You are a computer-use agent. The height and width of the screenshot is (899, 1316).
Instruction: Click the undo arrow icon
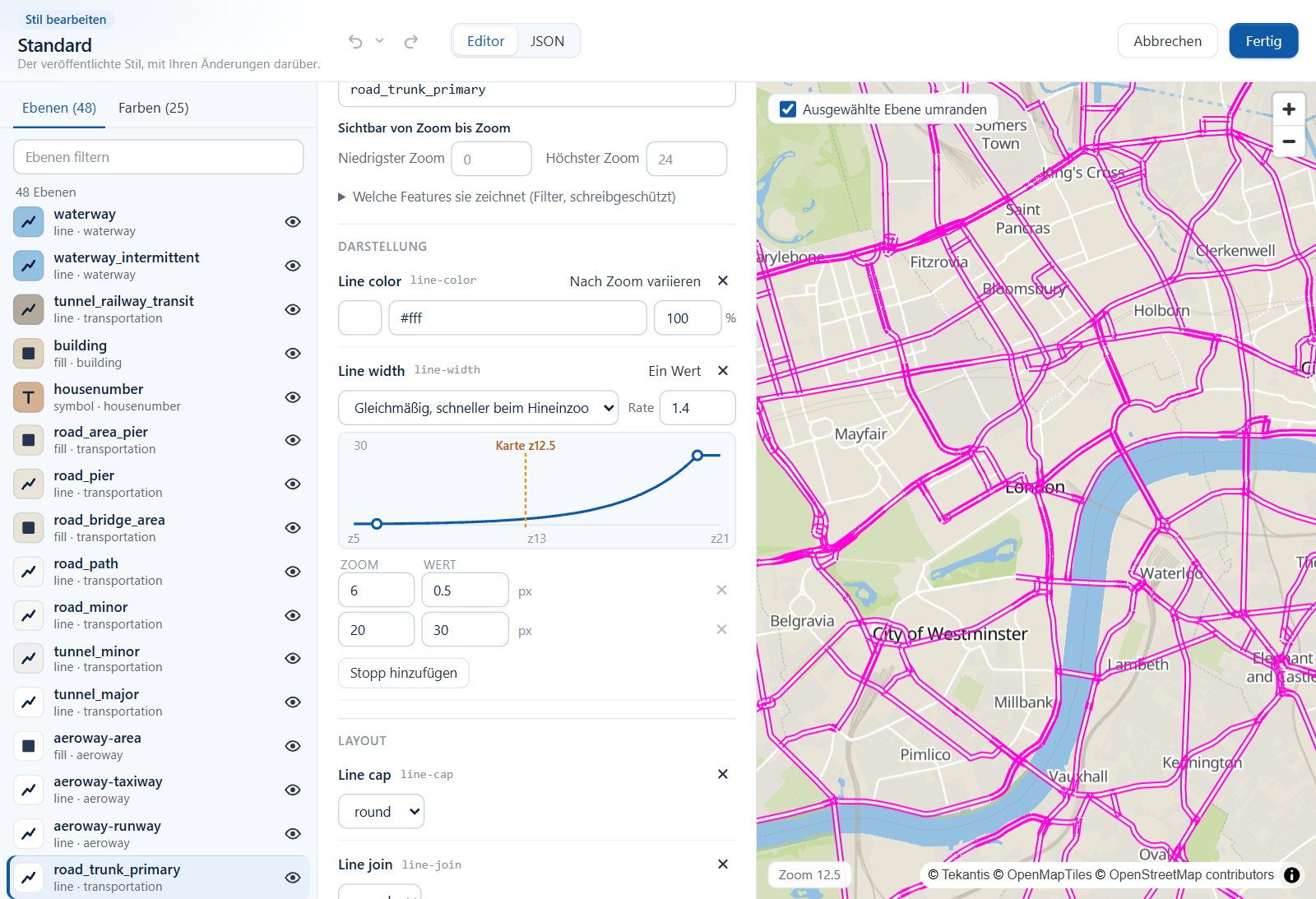click(x=355, y=41)
